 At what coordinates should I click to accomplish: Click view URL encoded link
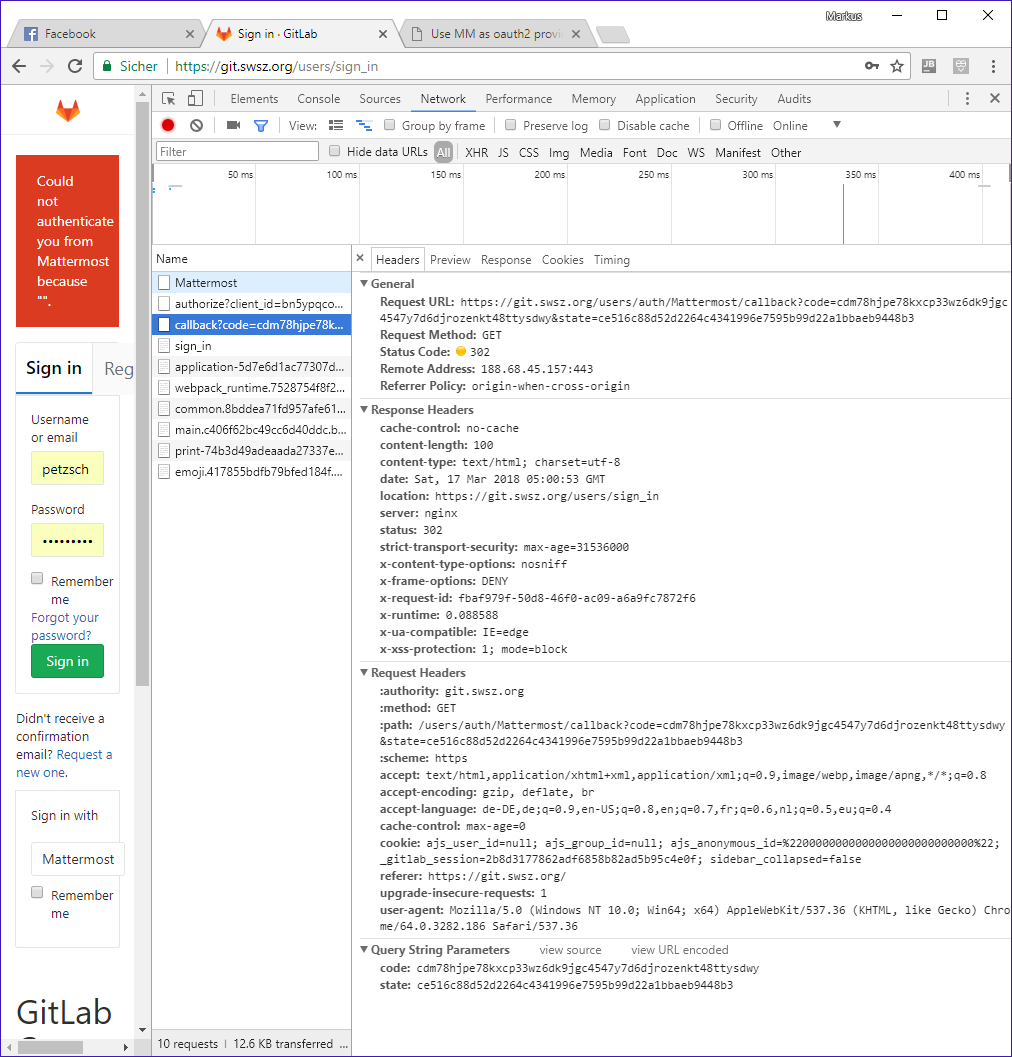680,950
